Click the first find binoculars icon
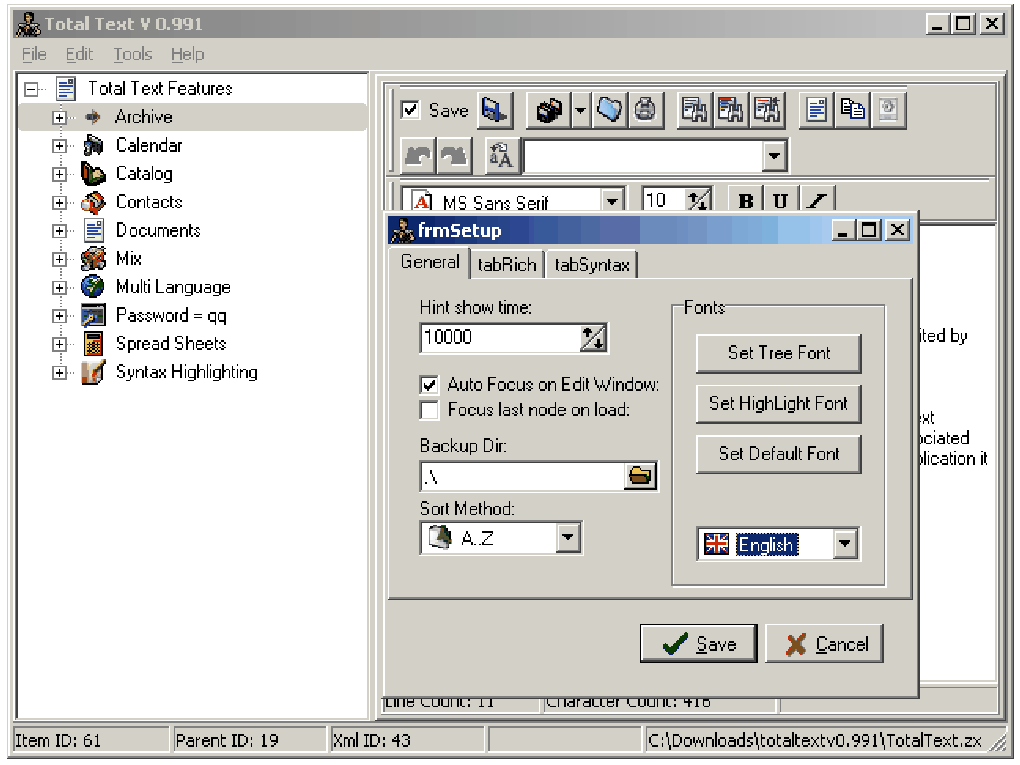This screenshot has width=1020, height=765. tap(694, 110)
